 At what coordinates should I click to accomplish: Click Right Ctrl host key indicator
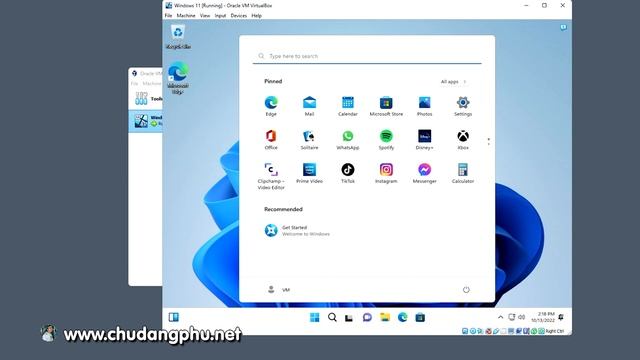coord(555,331)
